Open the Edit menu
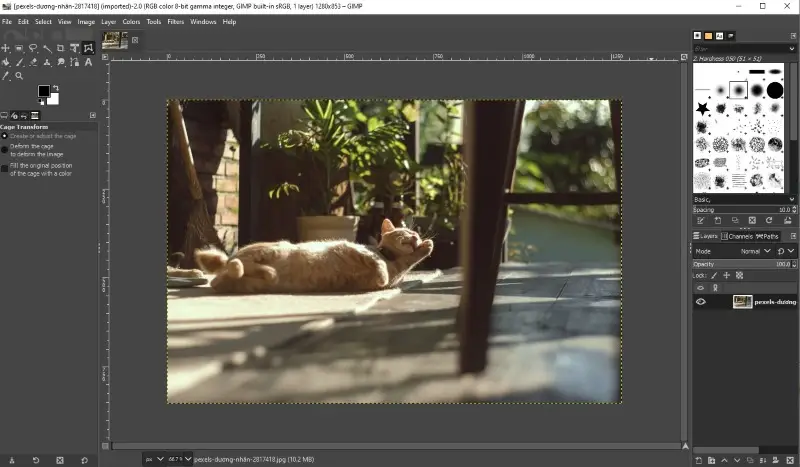The height and width of the screenshot is (467, 800). click(23, 21)
